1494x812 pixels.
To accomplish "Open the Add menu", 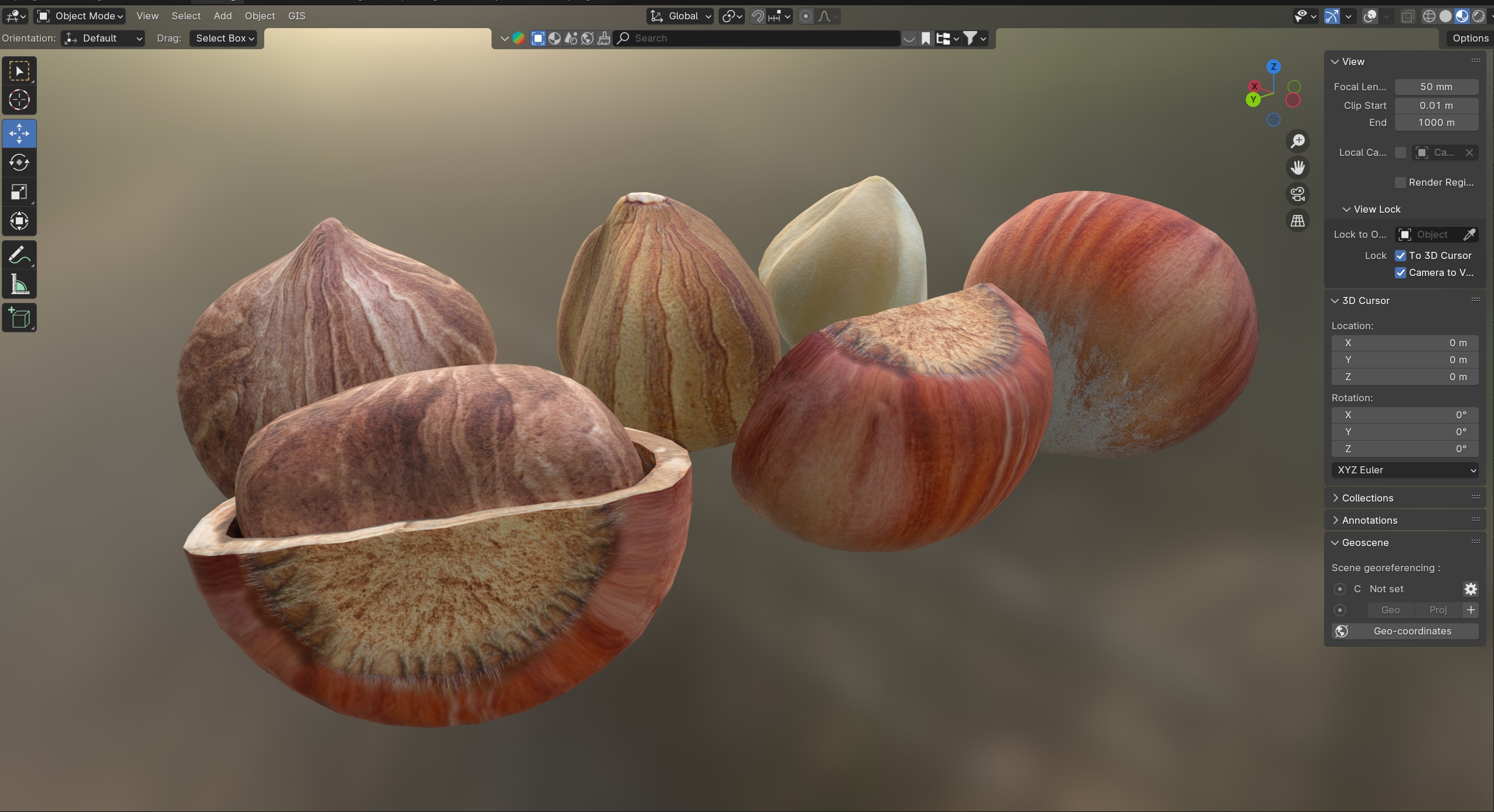I will click(222, 16).
